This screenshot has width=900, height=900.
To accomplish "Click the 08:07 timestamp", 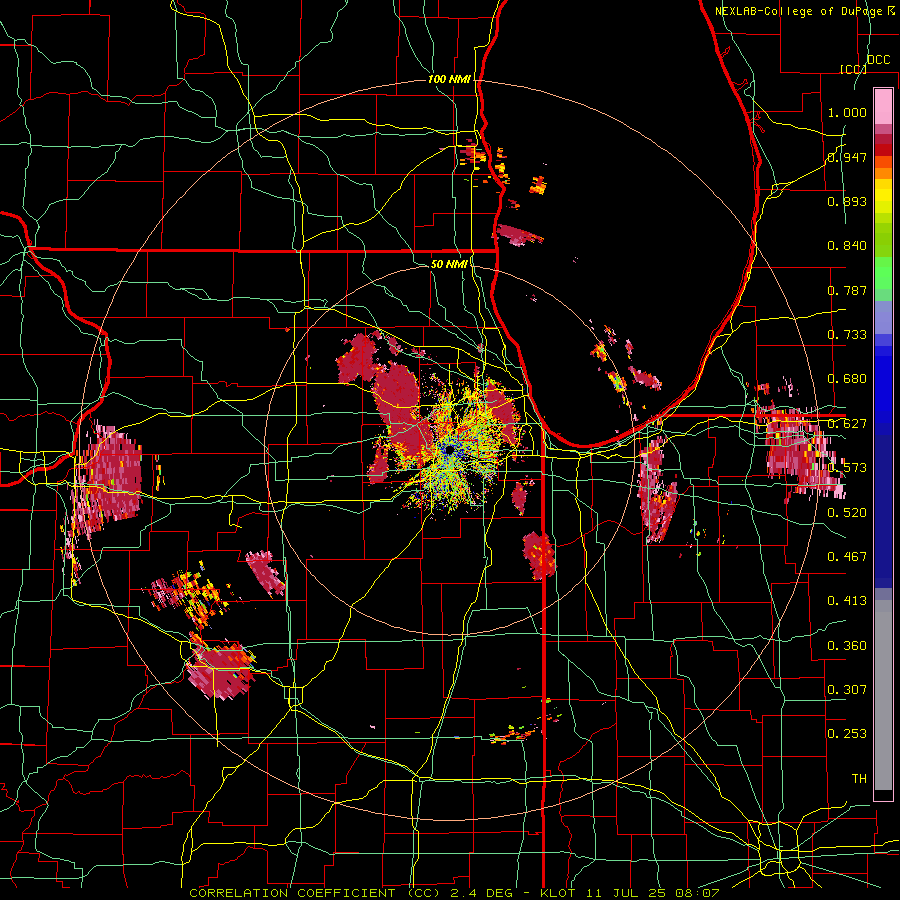I will click(696, 893).
